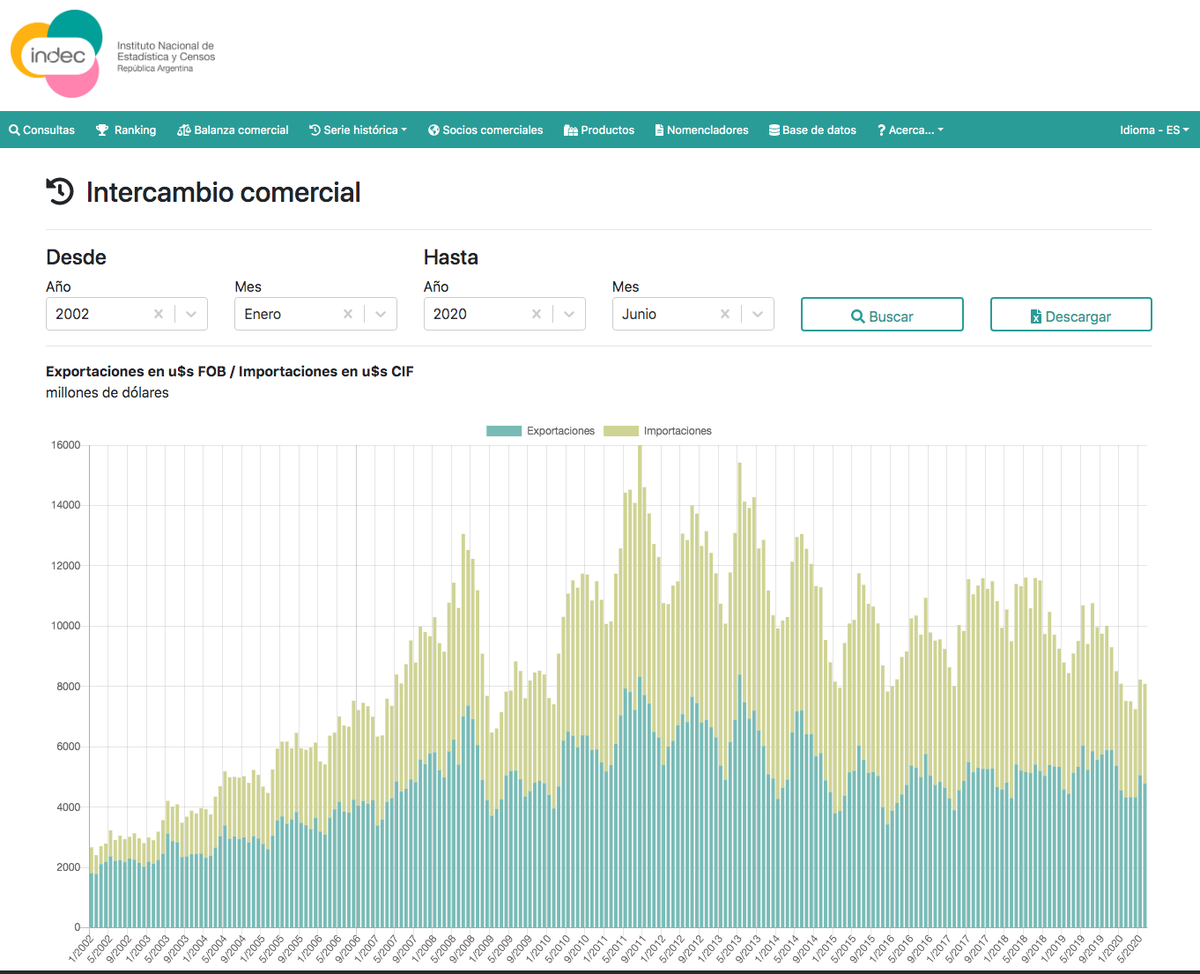Open Nomencladores
This screenshot has height=974, width=1200.
701,130
